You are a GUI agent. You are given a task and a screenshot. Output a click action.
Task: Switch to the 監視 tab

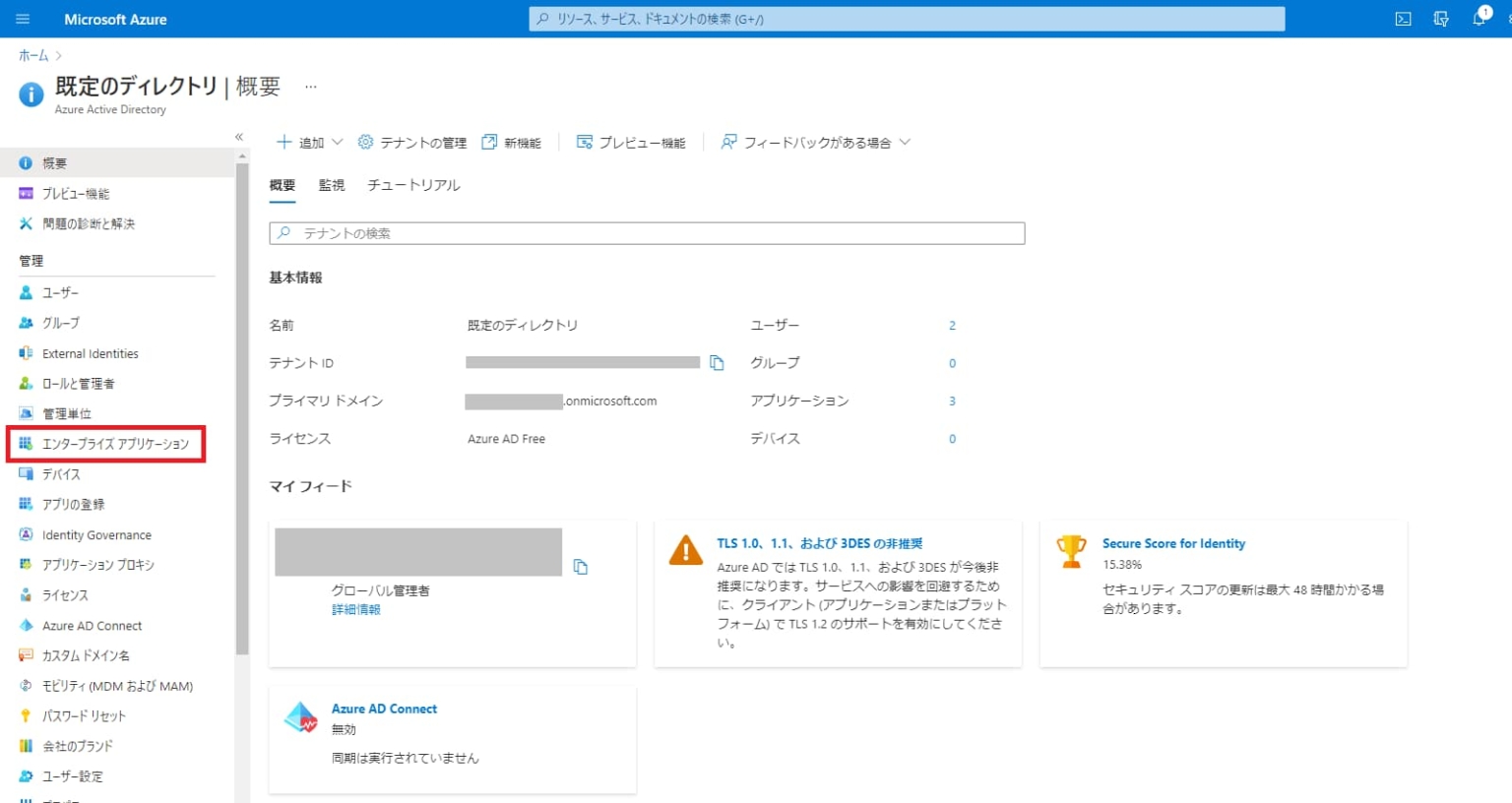tap(331, 185)
